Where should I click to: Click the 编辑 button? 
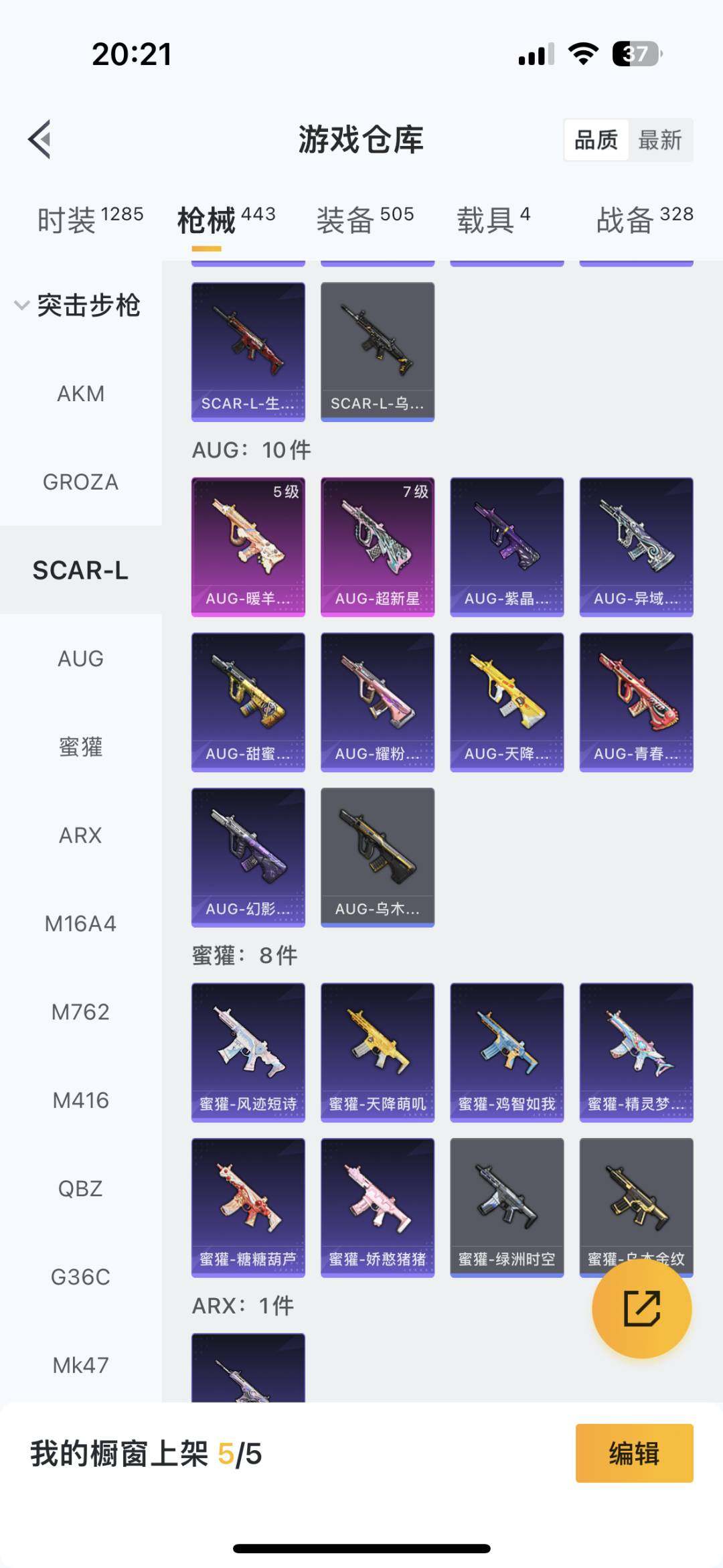coord(634,1453)
